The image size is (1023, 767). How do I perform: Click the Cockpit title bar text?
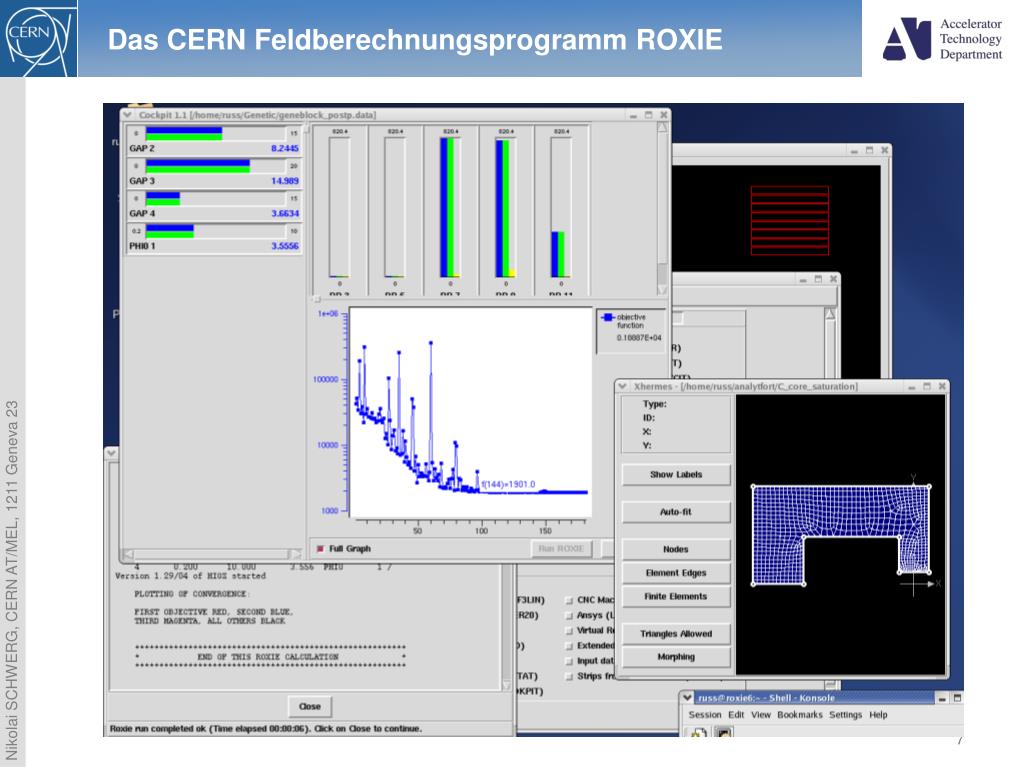pyautogui.click(x=257, y=115)
